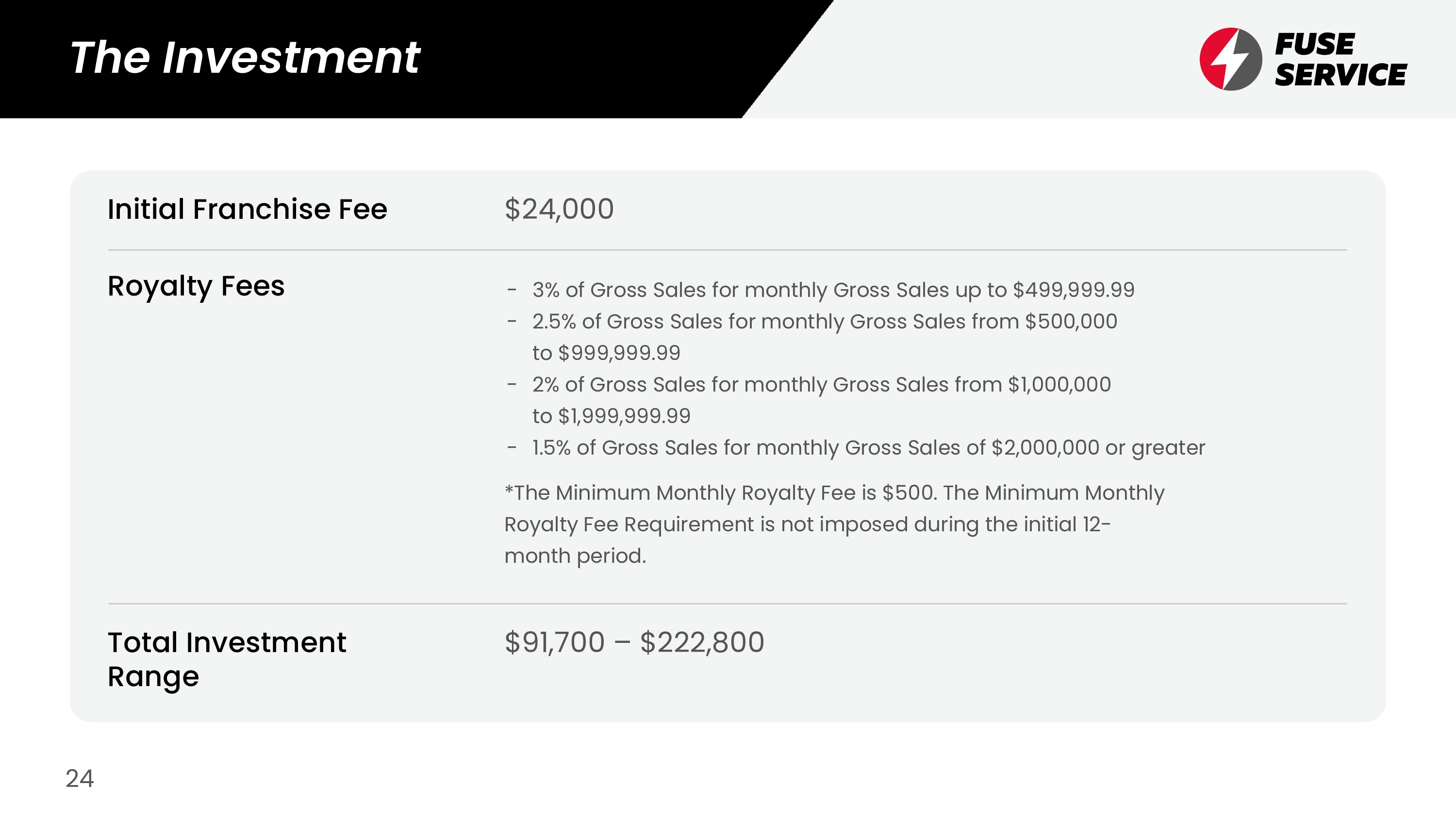Click the 3% of Gross Sales bullet
Image resolution: width=1456 pixels, height=819 pixels.
click(832, 290)
